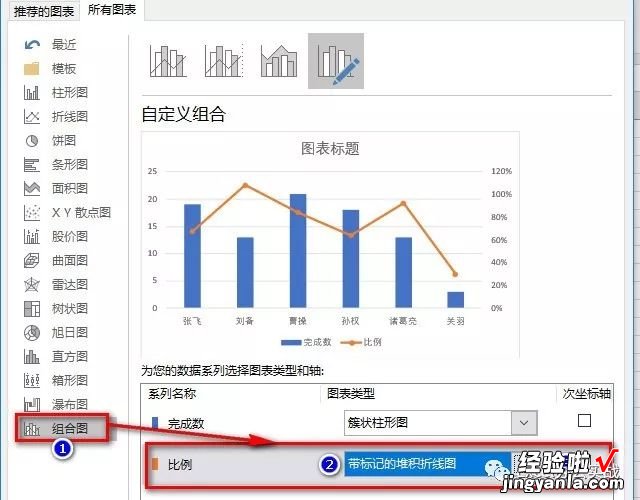Choose the 条形图 bar chart type
640x500 pixels.
click(x=56, y=164)
